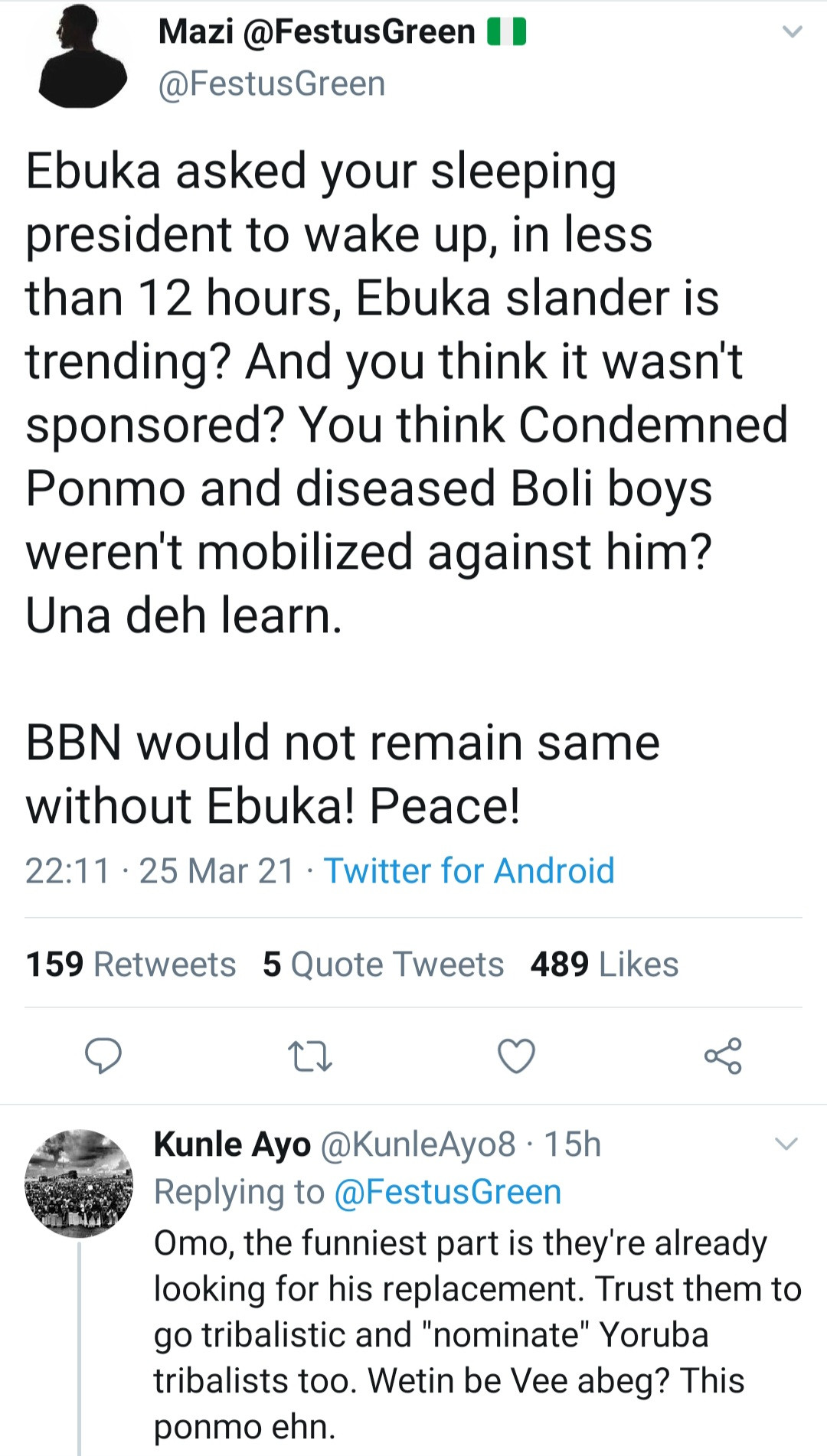Image resolution: width=827 pixels, height=1456 pixels.
Task: Show the 5 Quote Tweets
Action: click(383, 965)
